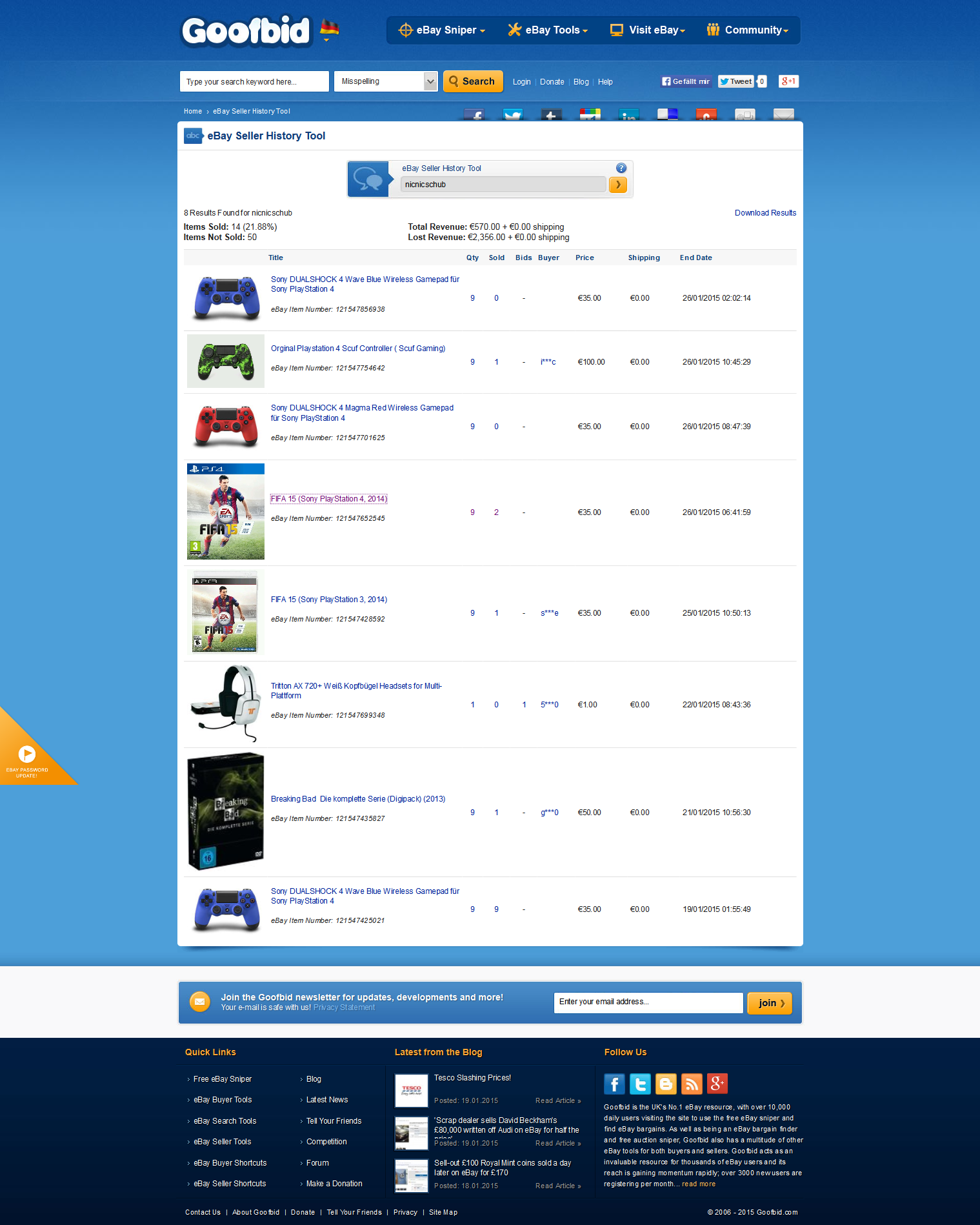Open the German flag language selector
The height and width of the screenshot is (1225, 980).
[329, 30]
